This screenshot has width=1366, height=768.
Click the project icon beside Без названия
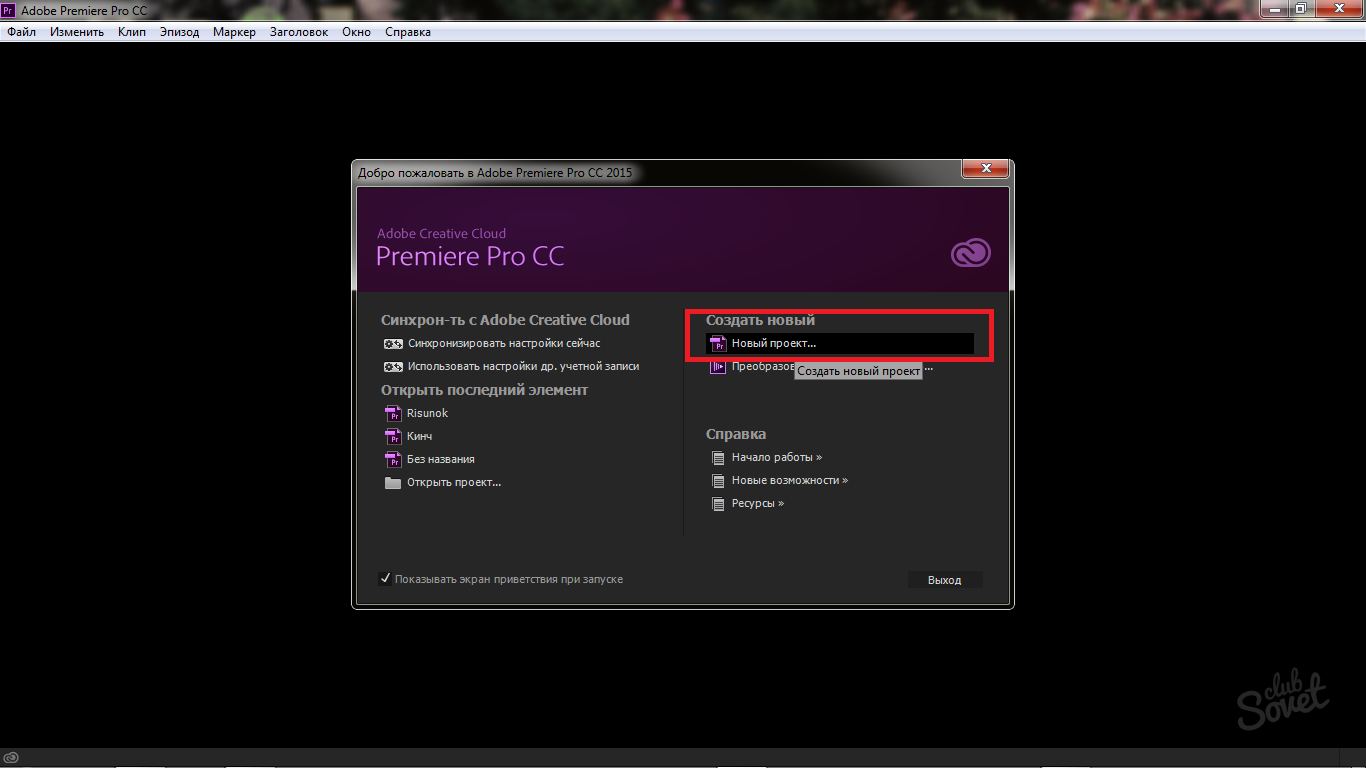(x=392, y=459)
